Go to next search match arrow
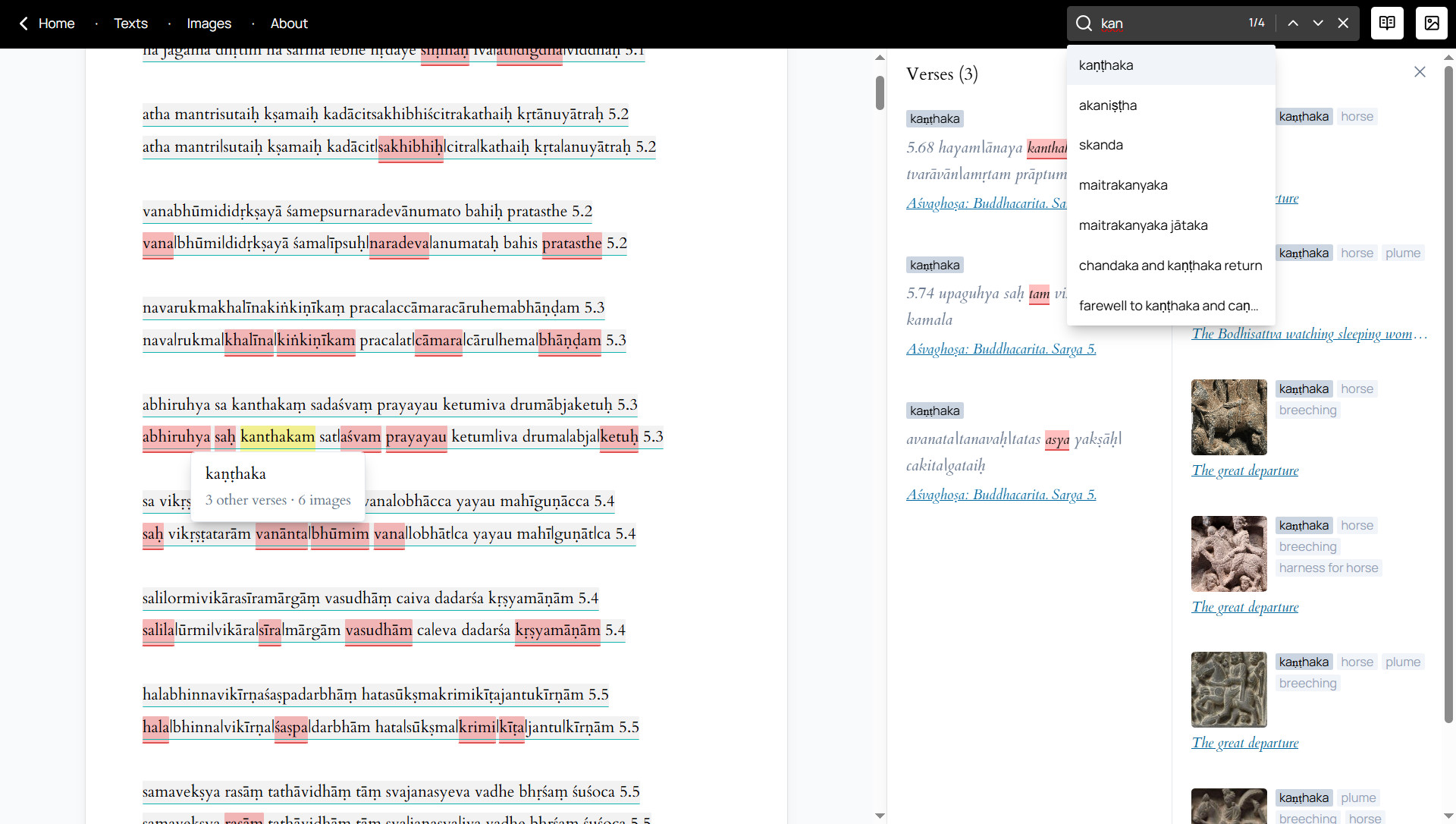The image size is (1456, 824). (x=1318, y=24)
